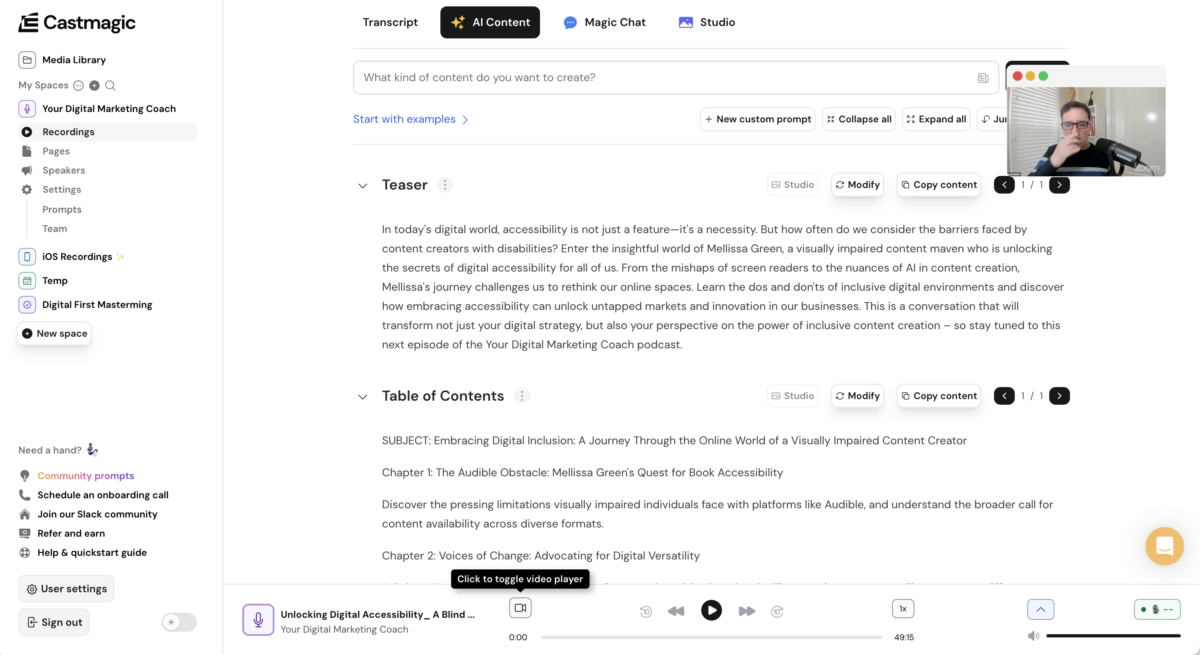Viewport: 1200px width, 655px height.
Task: Click the New custom prompt button
Action: 757,118
